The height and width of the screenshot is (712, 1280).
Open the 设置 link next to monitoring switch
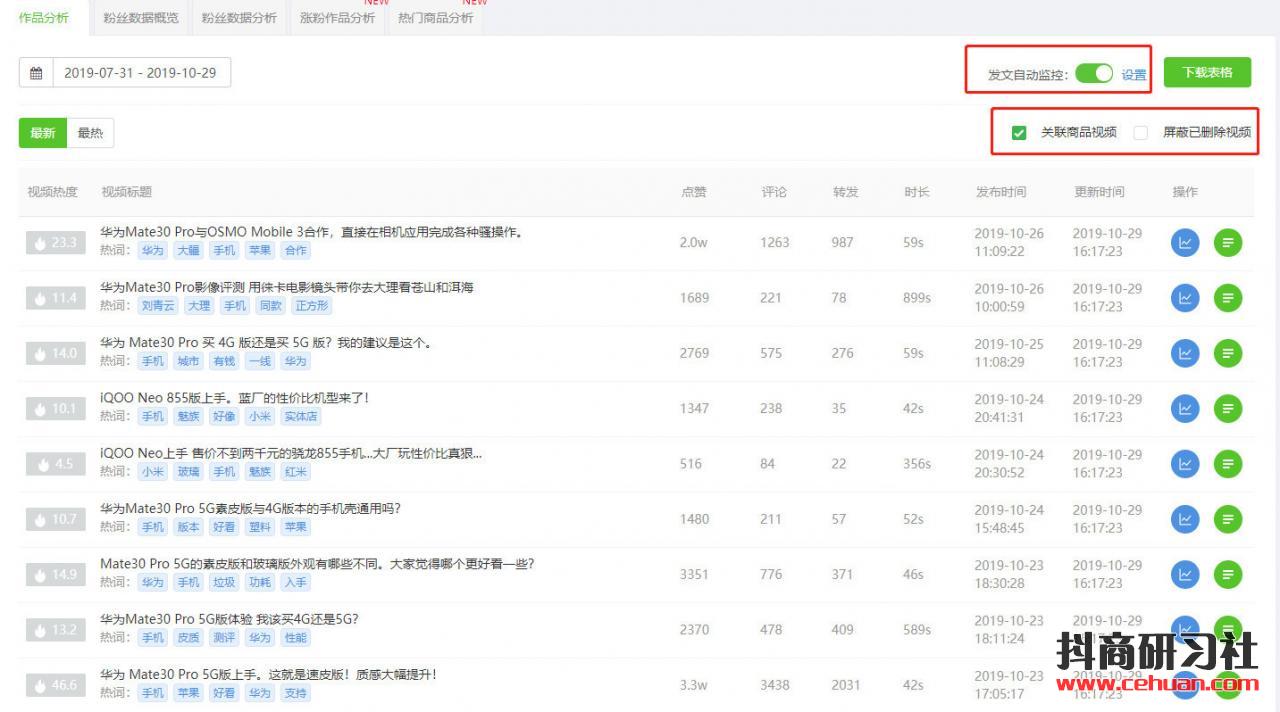[1134, 75]
